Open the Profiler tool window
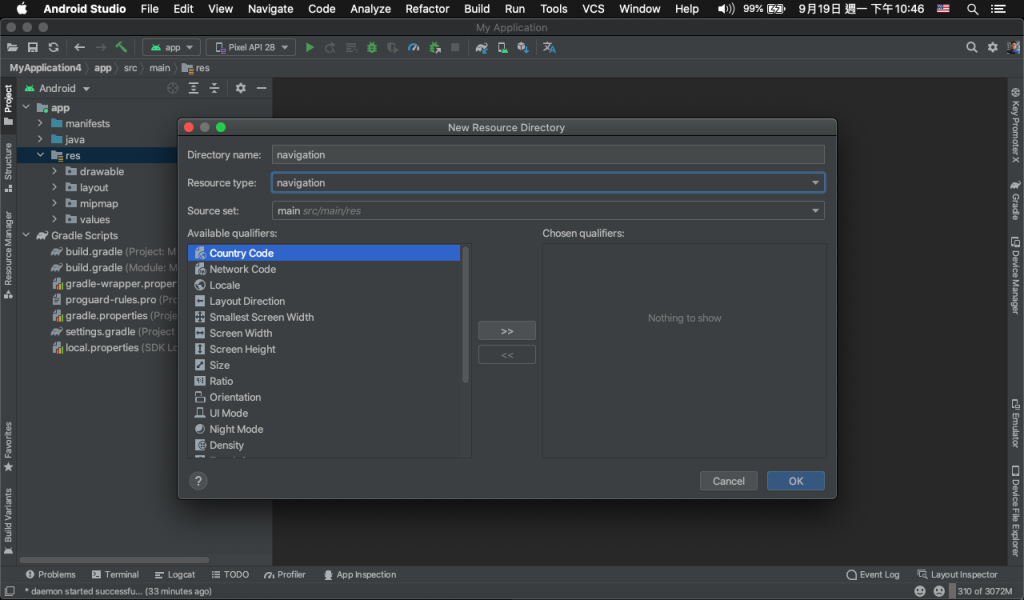The image size is (1024, 600). point(285,575)
